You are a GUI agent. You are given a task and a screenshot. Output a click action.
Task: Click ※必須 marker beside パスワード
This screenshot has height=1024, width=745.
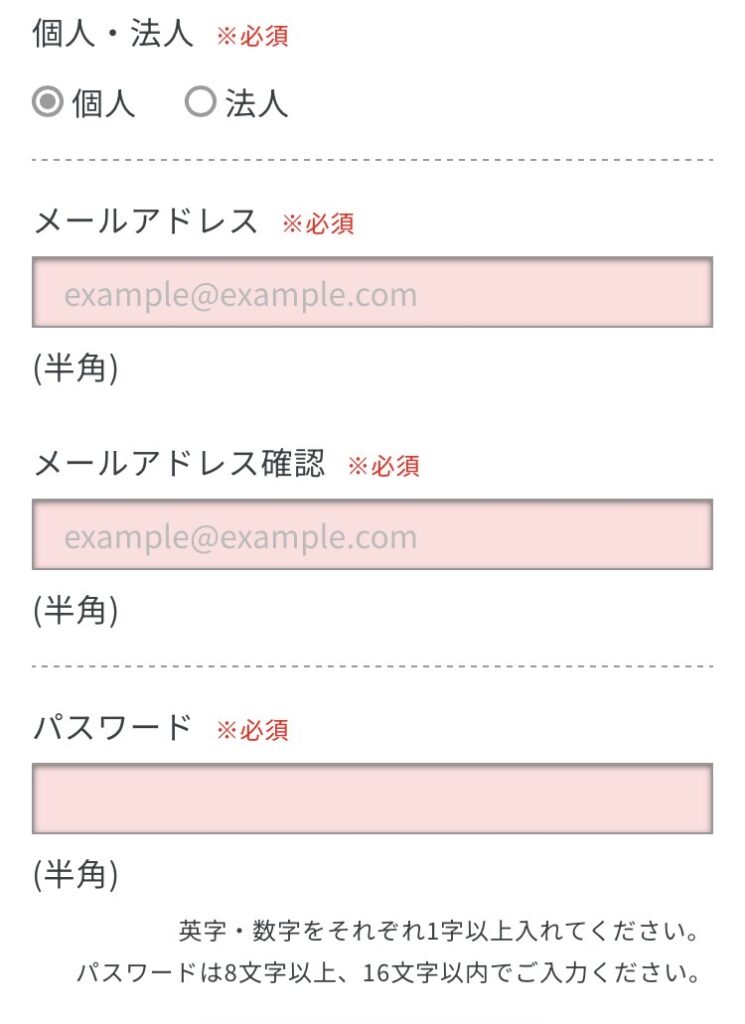pyautogui.click(x=253, y=729)
